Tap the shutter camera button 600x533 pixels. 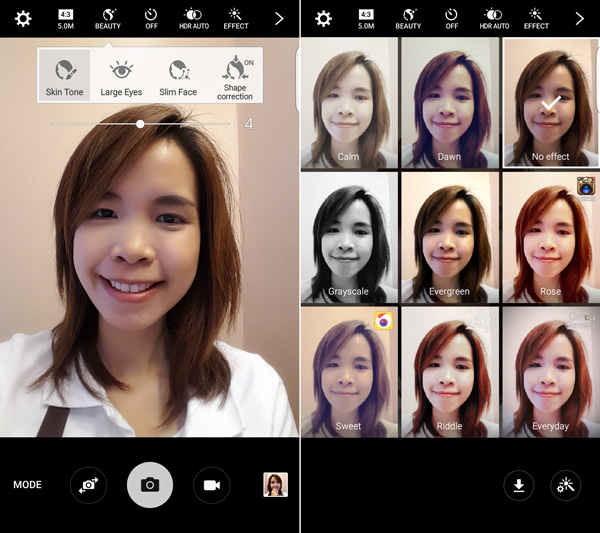(x=150, y=485)
